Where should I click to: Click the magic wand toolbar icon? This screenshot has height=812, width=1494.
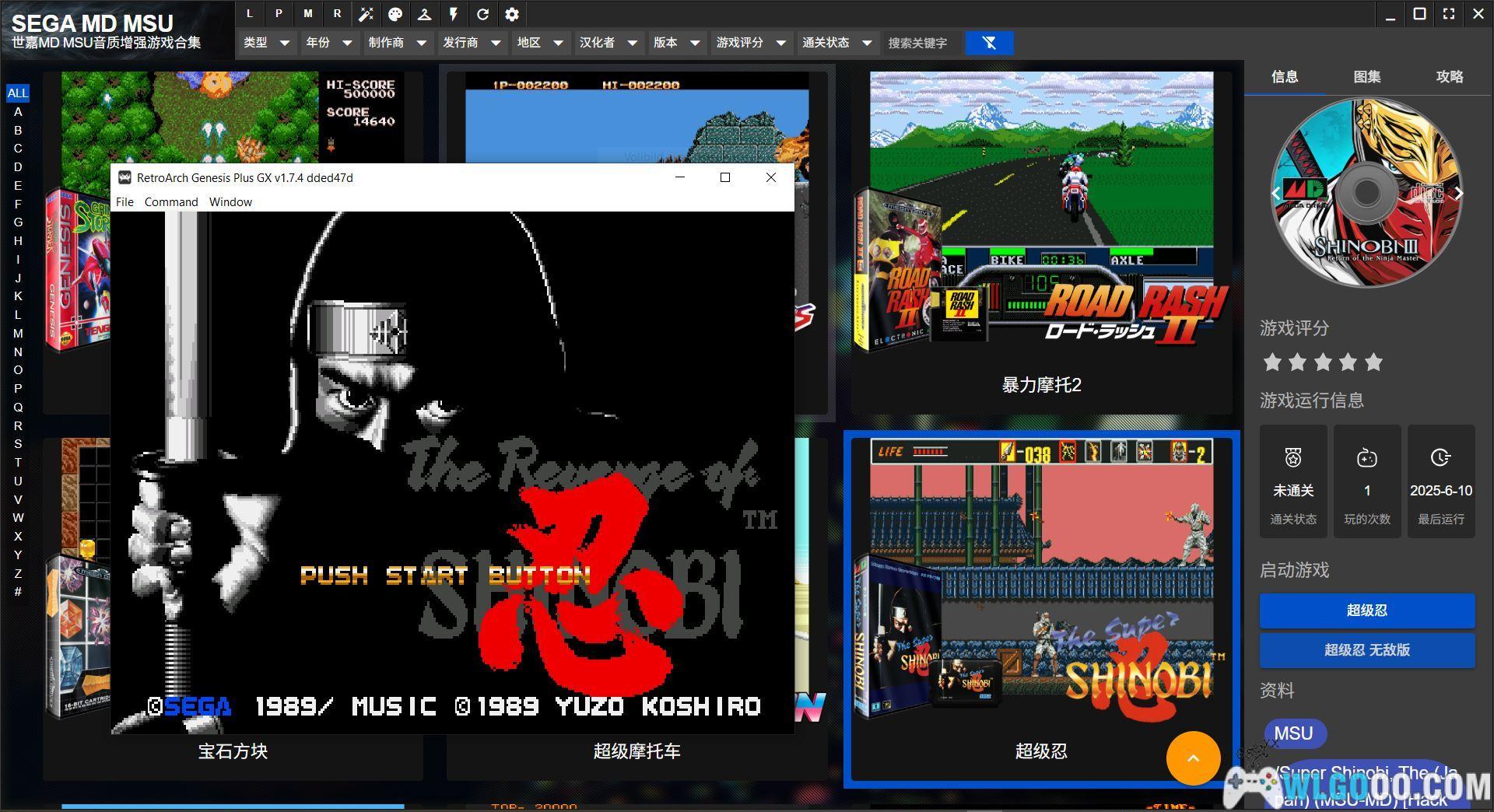point(366,14)
